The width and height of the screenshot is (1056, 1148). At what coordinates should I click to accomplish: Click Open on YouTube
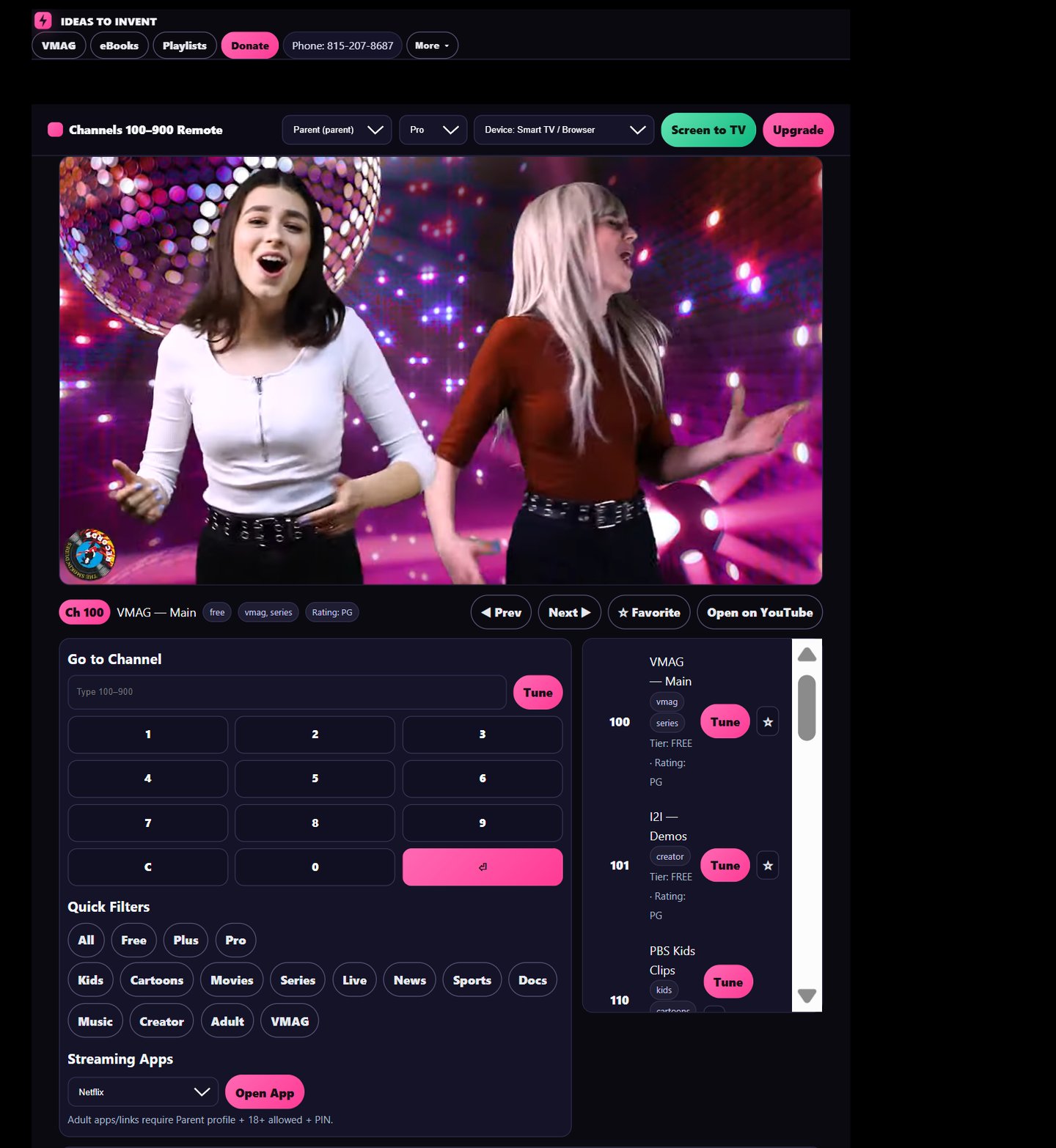(x=760, y=612)
